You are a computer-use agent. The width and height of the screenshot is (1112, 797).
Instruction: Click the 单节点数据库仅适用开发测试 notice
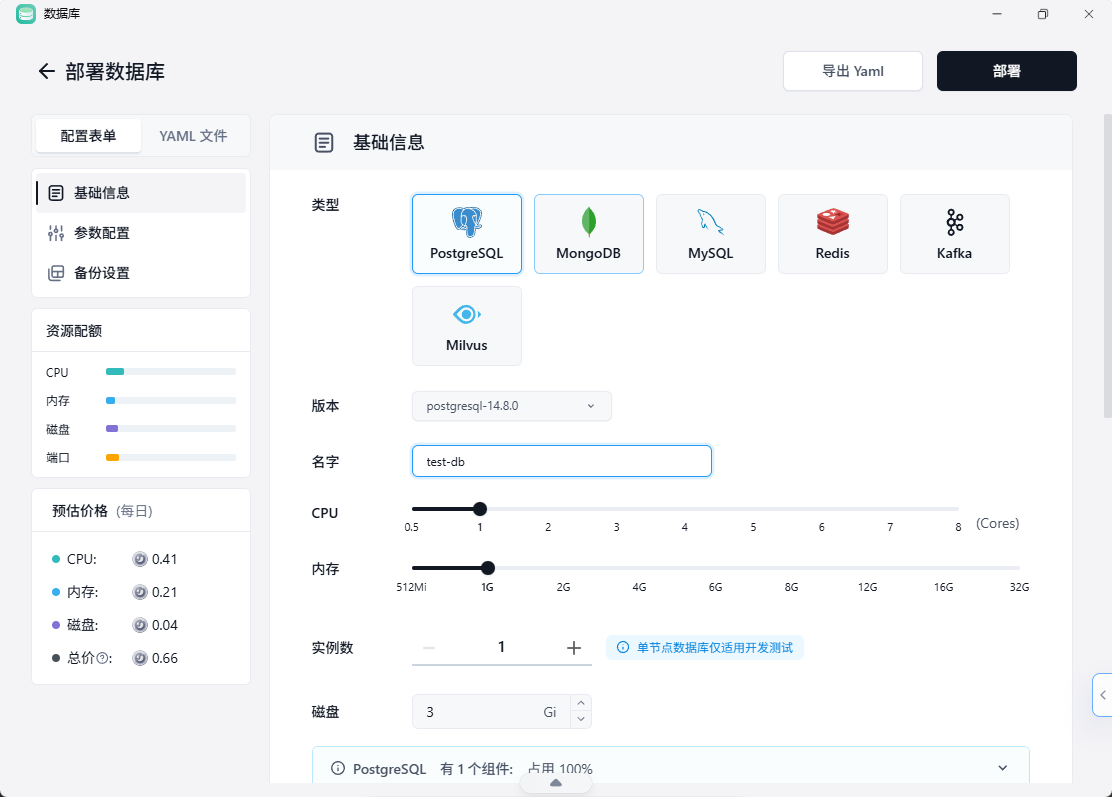[705, 647]
